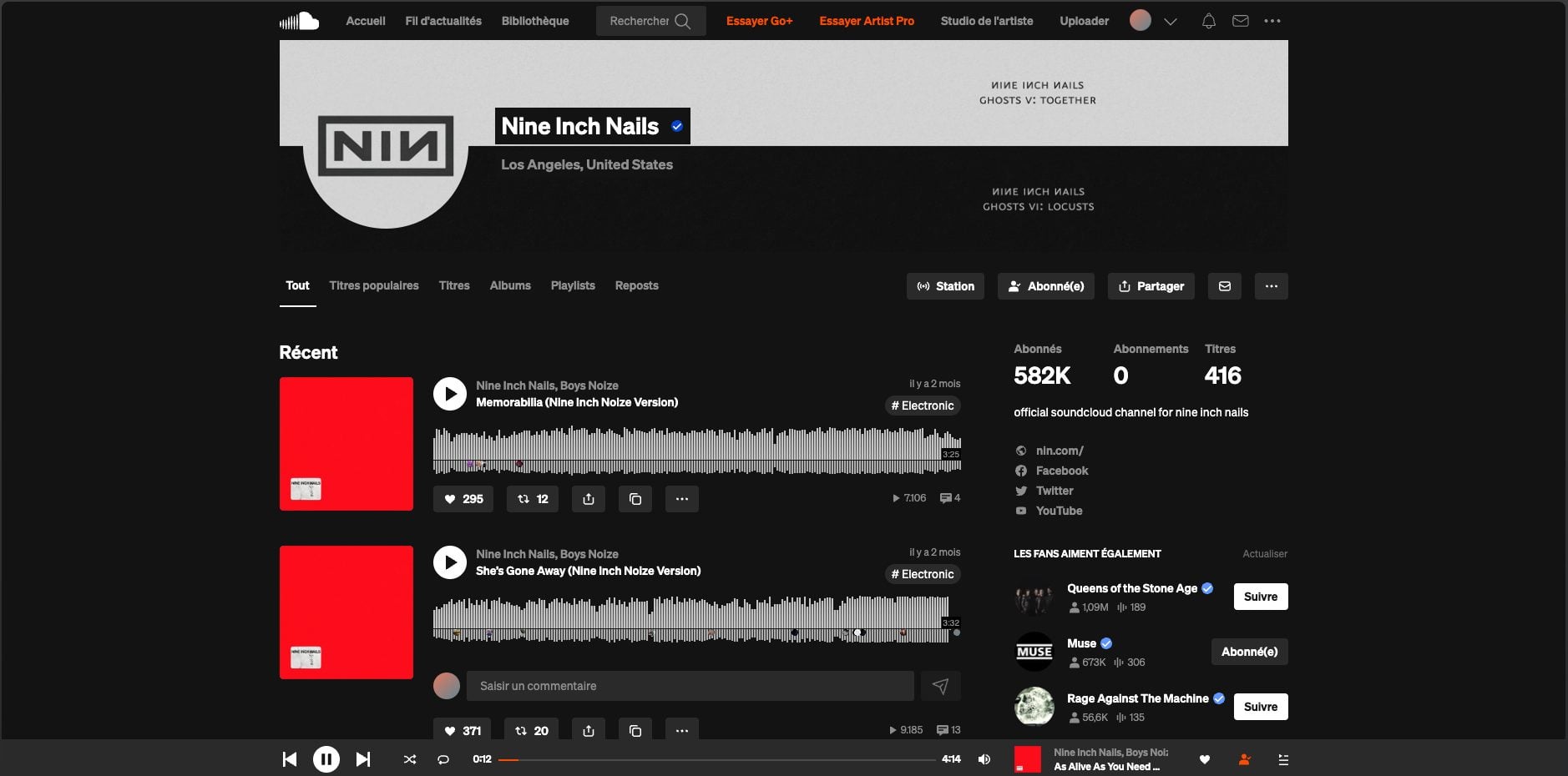Repost Memorabilia track showing 12 reposts
1568x776 pixels.
click(533, 499)
